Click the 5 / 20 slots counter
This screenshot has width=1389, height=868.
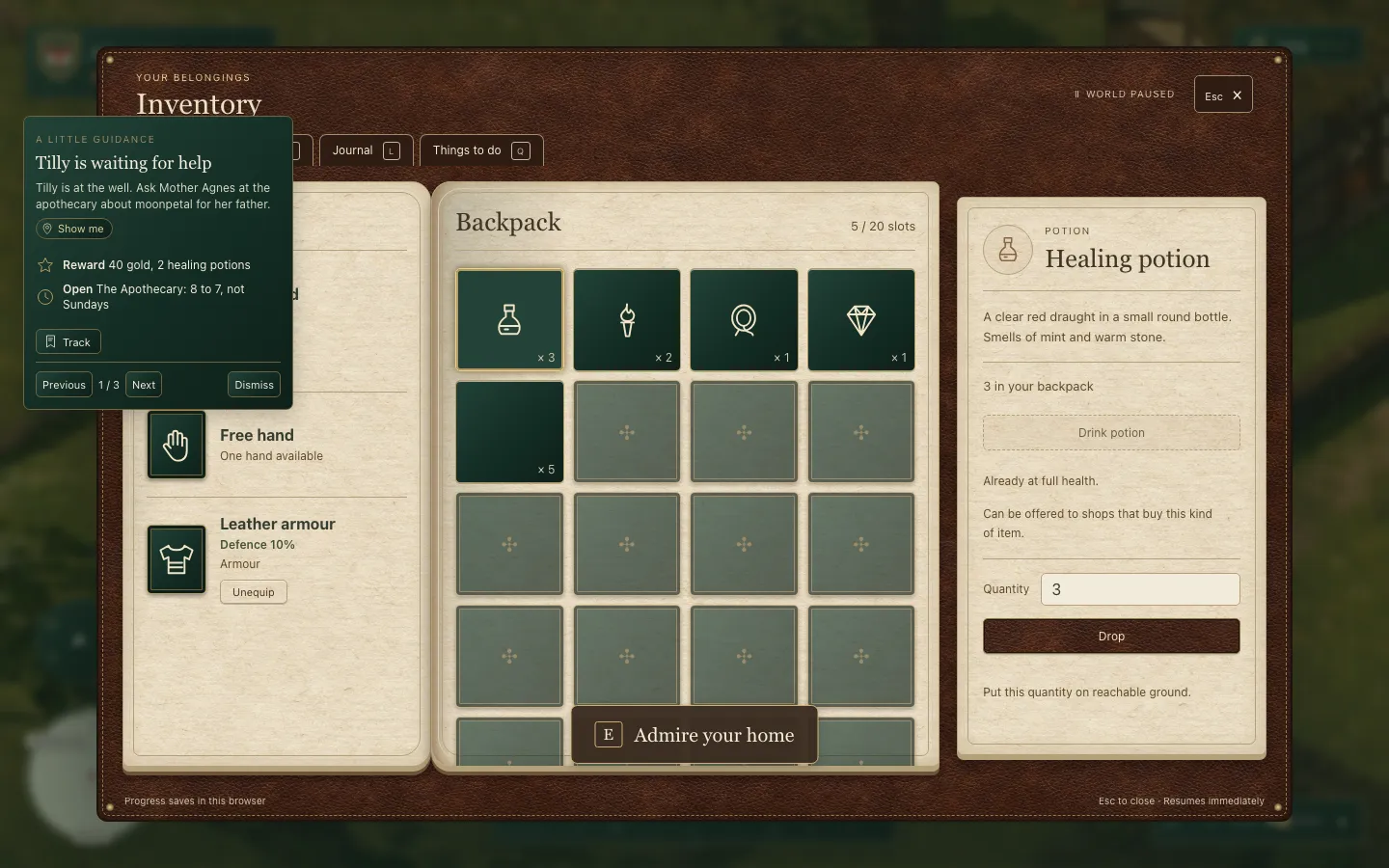pos(883,227)
